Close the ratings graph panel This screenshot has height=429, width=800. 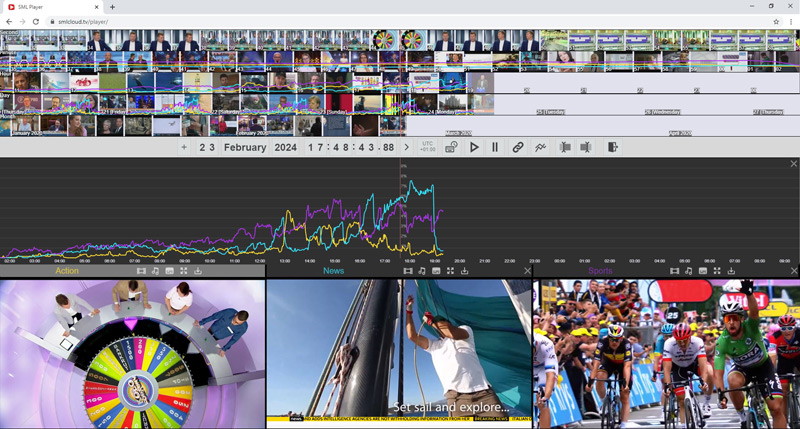coord(794,164)
